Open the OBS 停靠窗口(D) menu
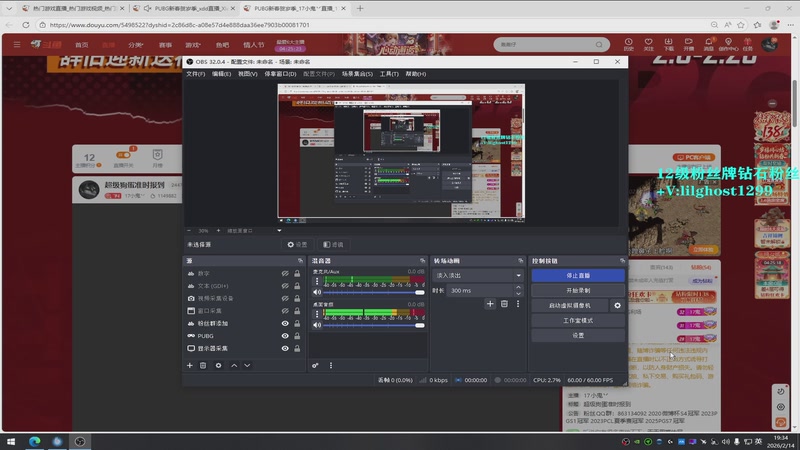This screenshot has height=450, width=800. tap(280, 74)
